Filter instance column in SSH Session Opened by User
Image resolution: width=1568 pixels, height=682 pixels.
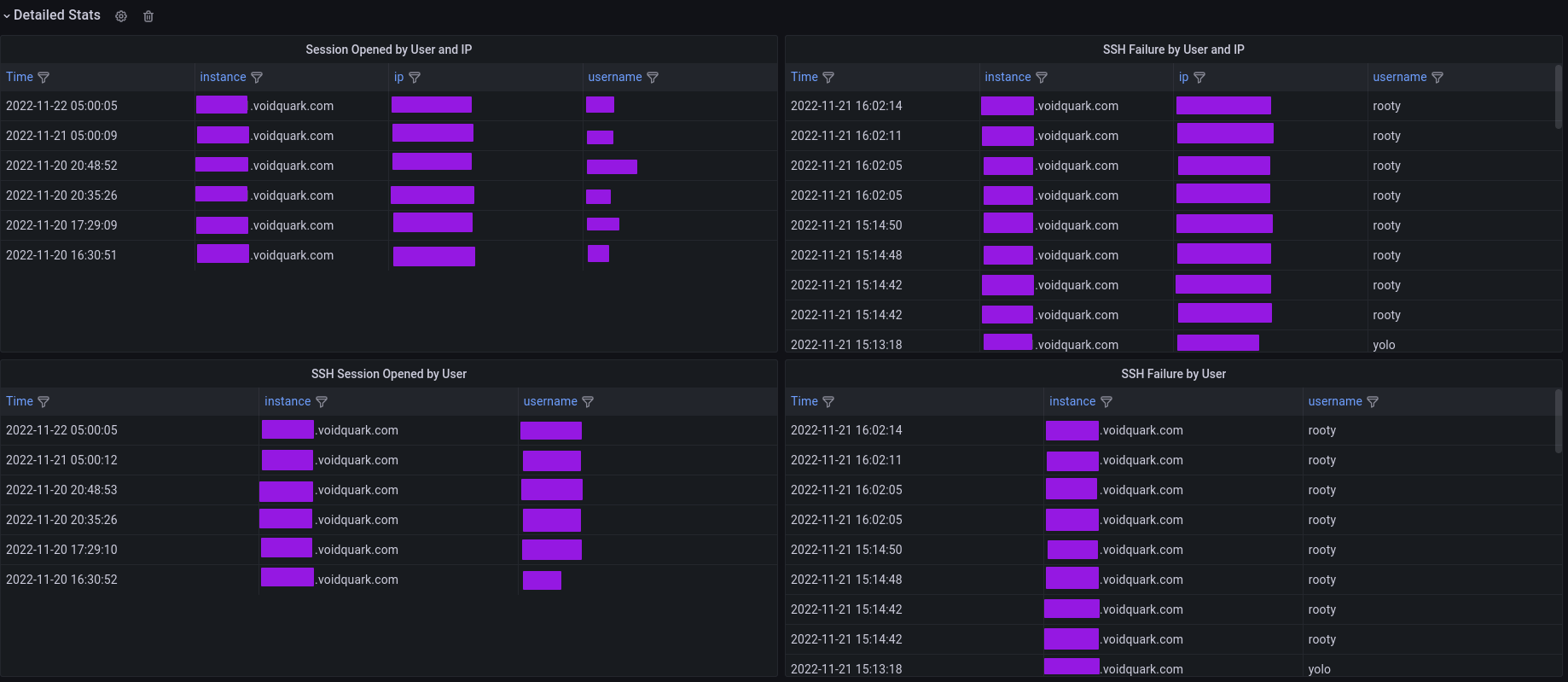click(x=322, y=402)
